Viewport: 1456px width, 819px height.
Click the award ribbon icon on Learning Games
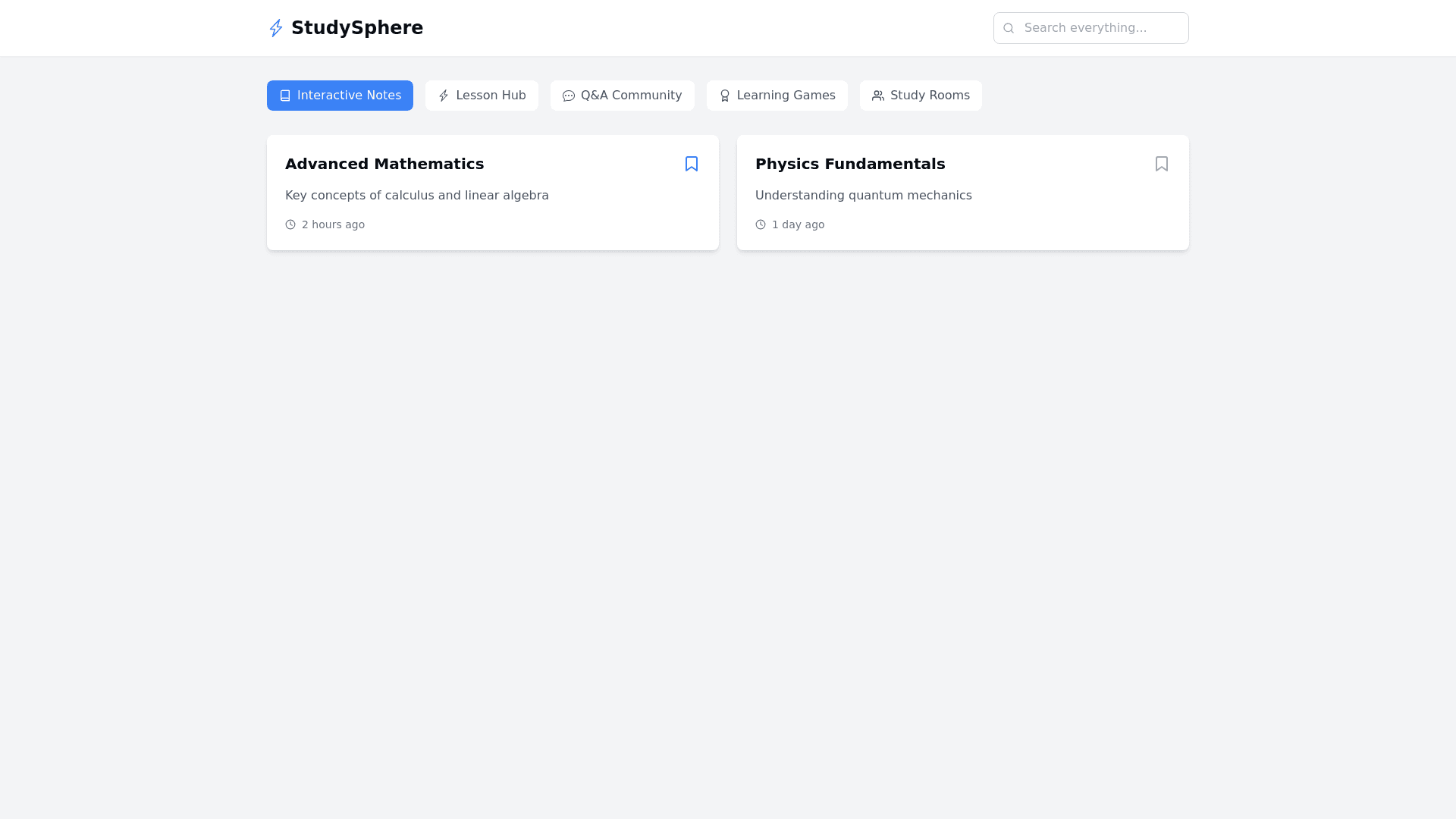point(725,96)
